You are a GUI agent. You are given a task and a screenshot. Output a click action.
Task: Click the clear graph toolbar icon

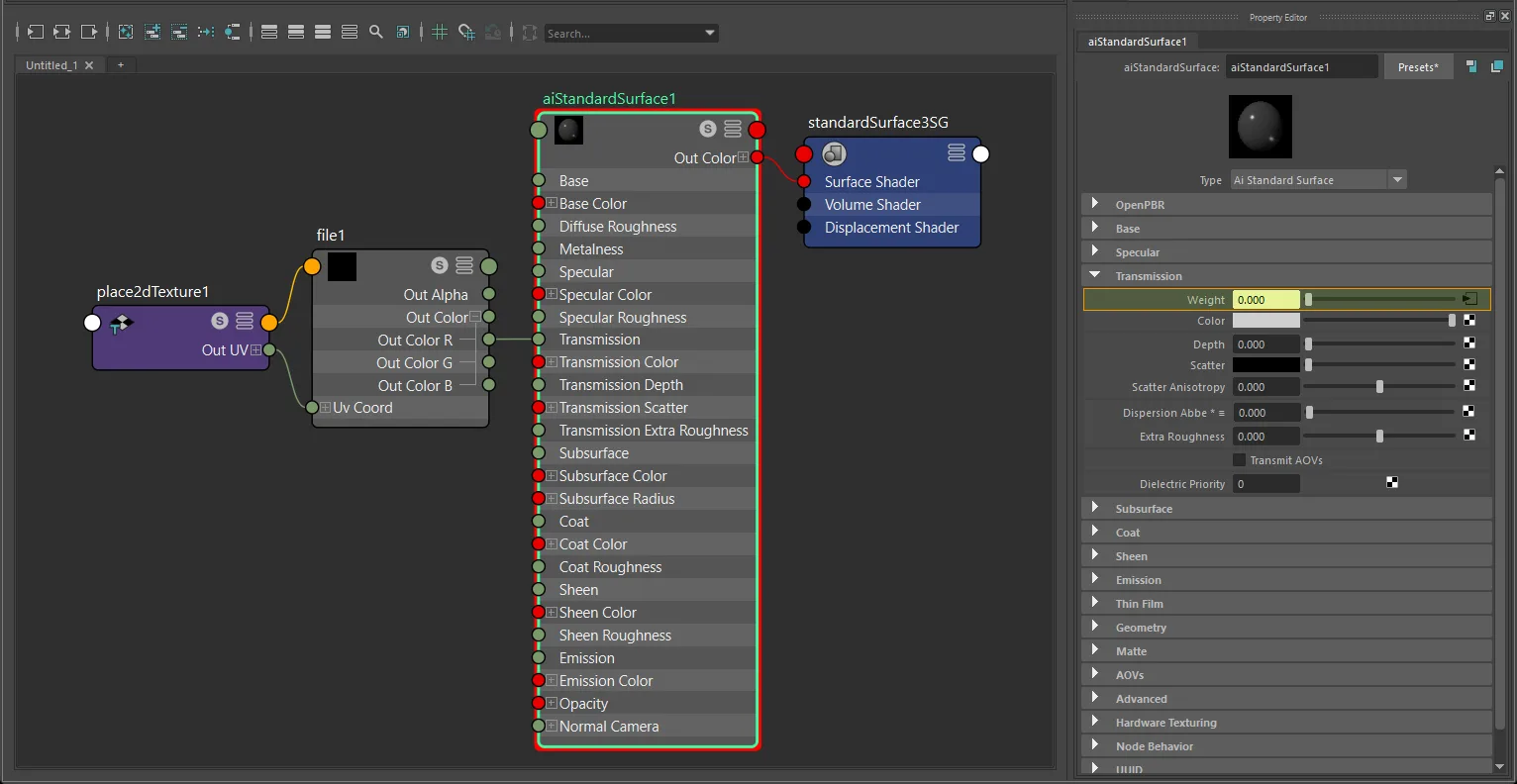point(126,32)
